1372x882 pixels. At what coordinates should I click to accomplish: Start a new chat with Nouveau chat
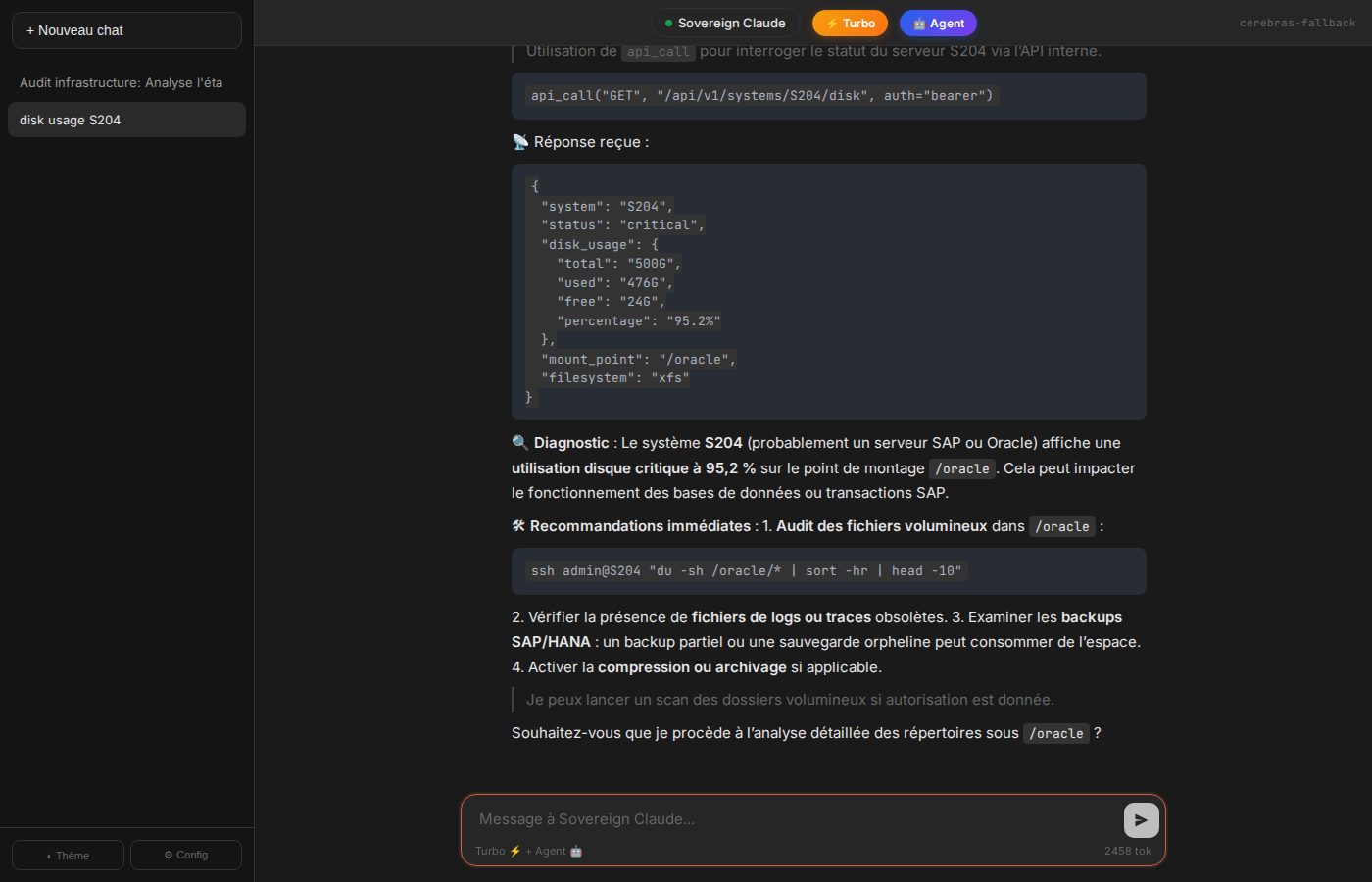coord(126,30)
